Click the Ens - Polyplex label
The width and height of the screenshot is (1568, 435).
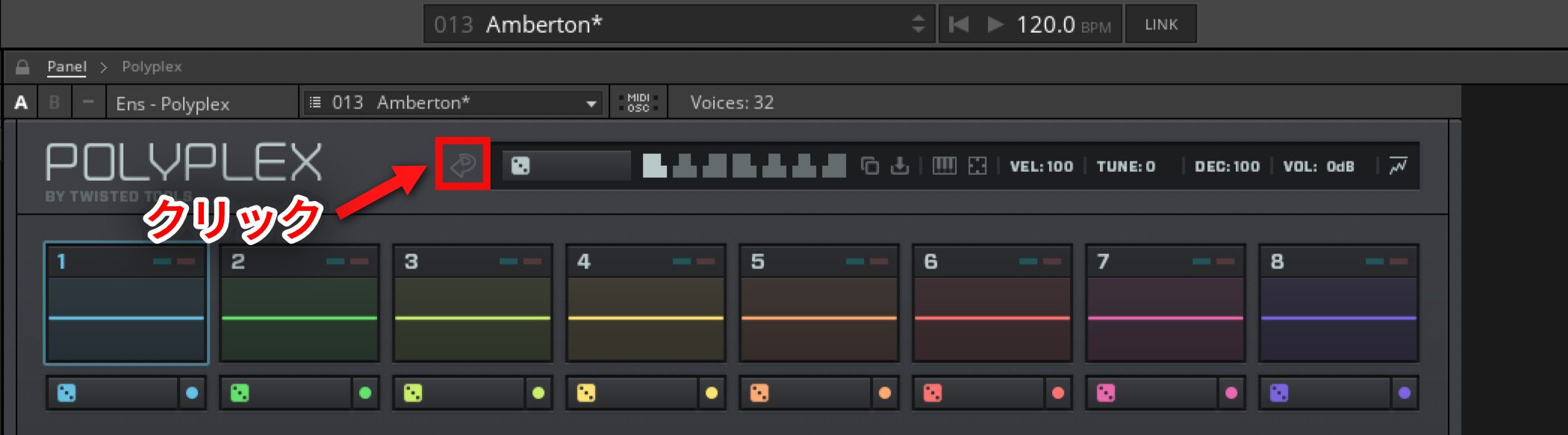point(172,104)
